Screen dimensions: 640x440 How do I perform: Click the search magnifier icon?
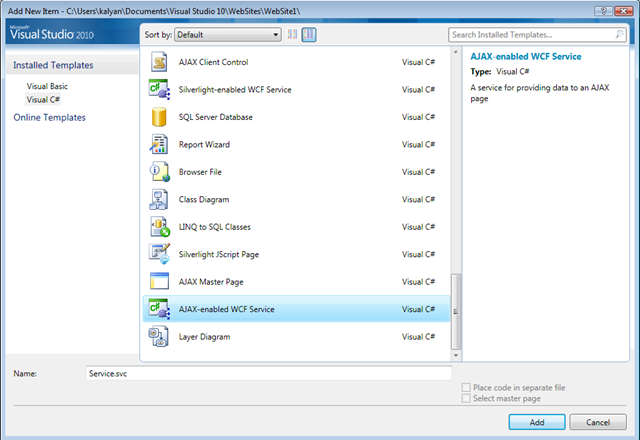point(619,34)
